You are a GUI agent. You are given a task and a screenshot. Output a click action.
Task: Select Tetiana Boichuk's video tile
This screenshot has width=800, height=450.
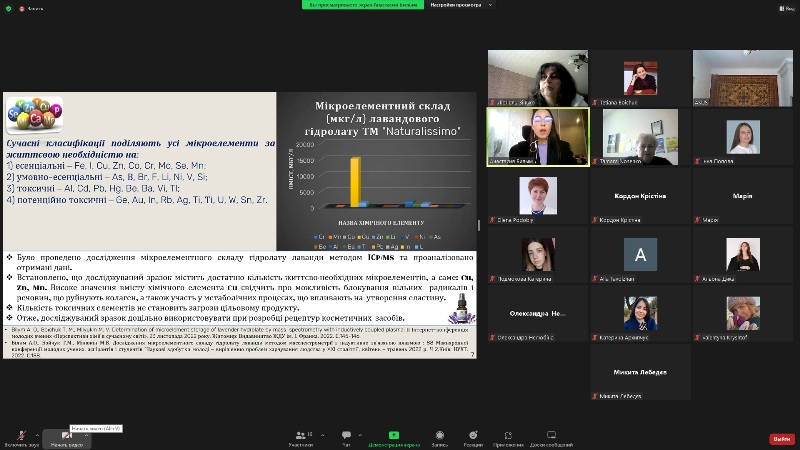tap(640, 78)
